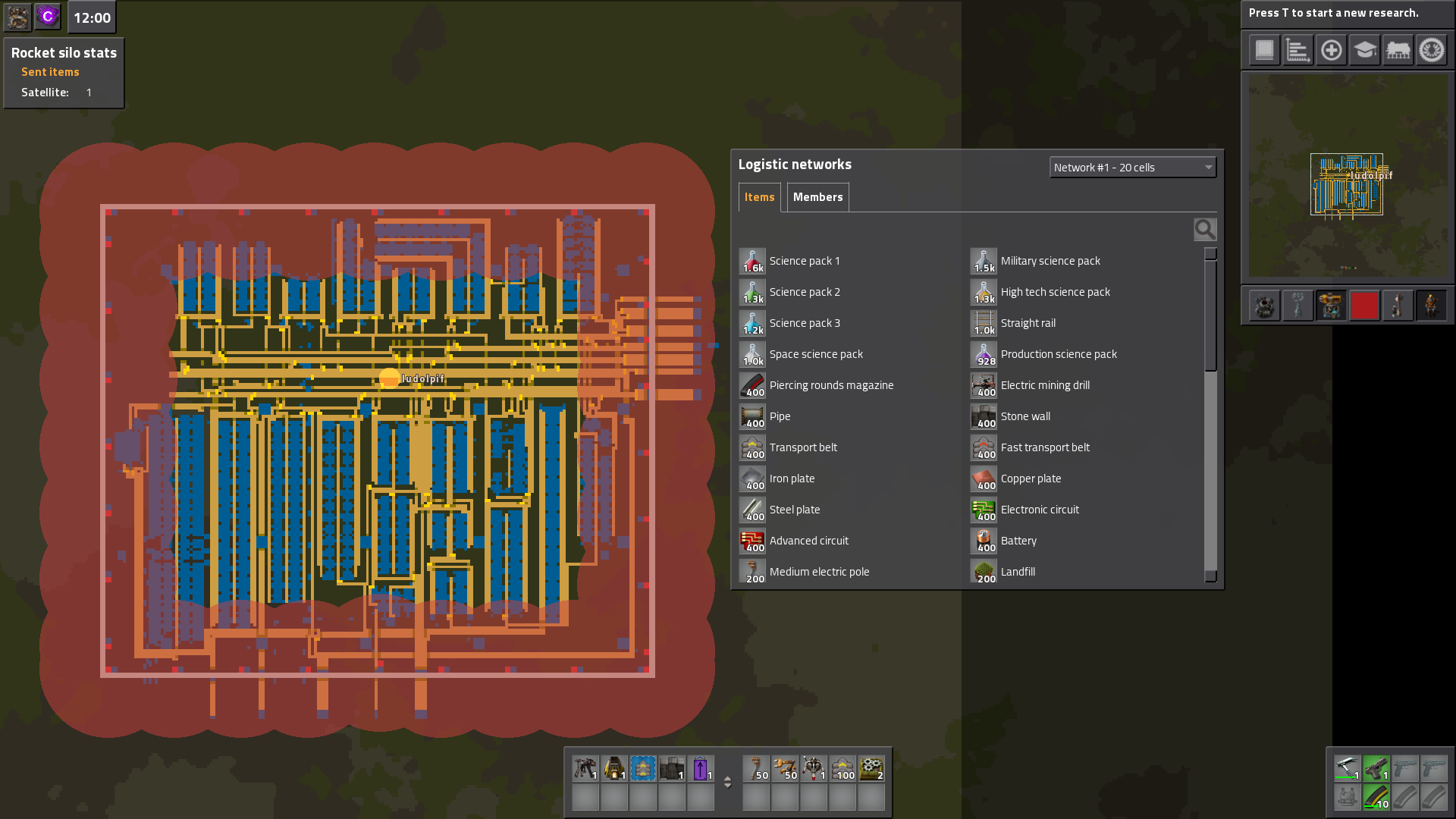Click the player marker ludolpif on map

coord(390,378)
